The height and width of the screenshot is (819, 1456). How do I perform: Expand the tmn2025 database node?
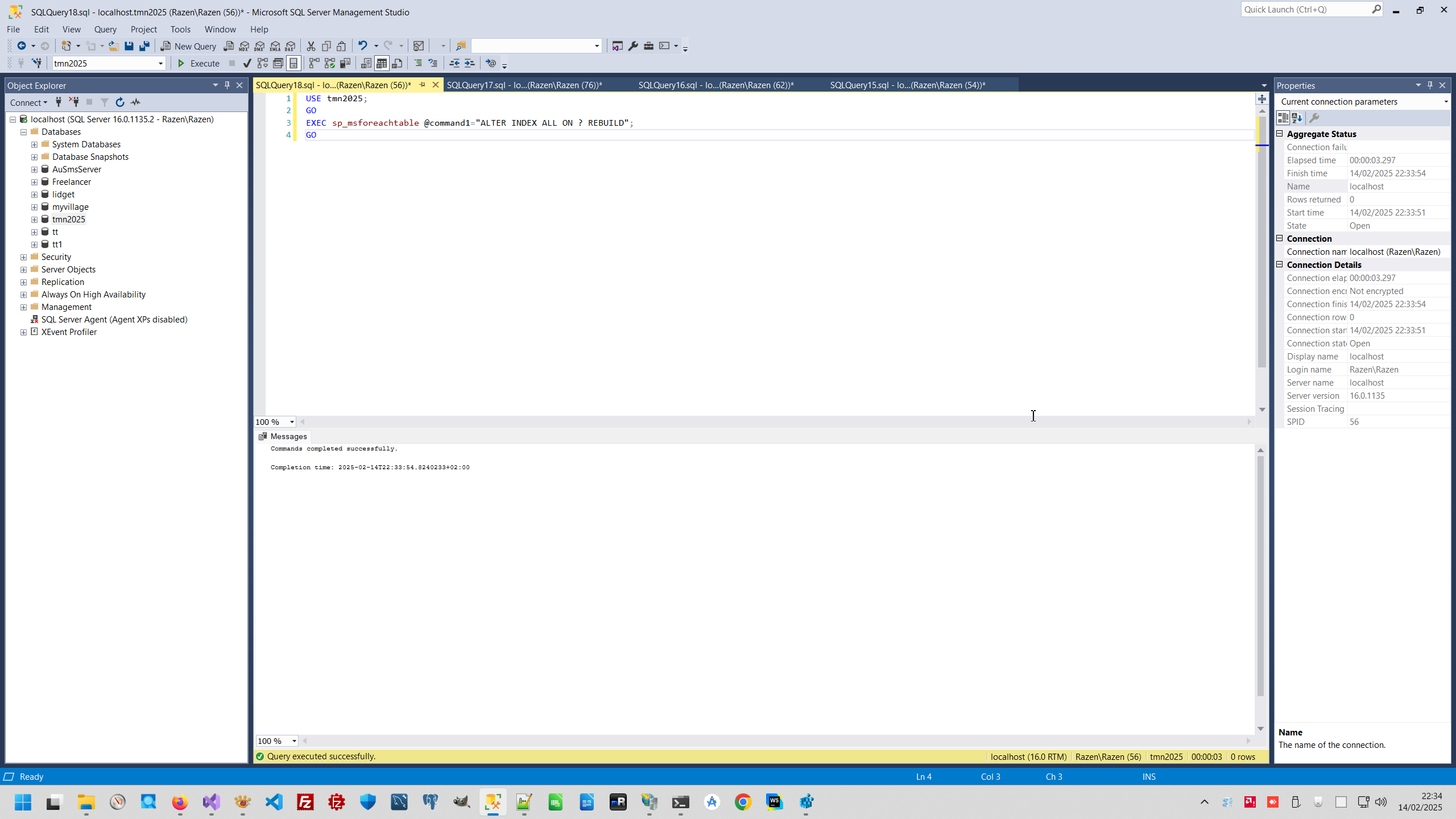(x=35, y=220)
